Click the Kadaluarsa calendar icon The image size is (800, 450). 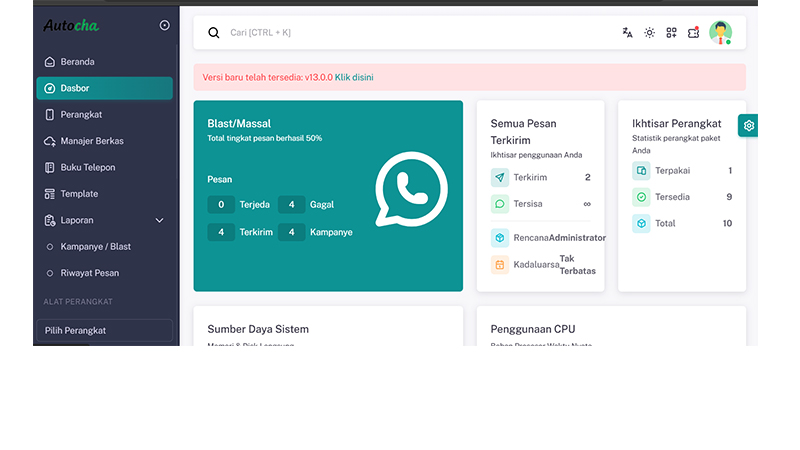(x=499, y=265)
